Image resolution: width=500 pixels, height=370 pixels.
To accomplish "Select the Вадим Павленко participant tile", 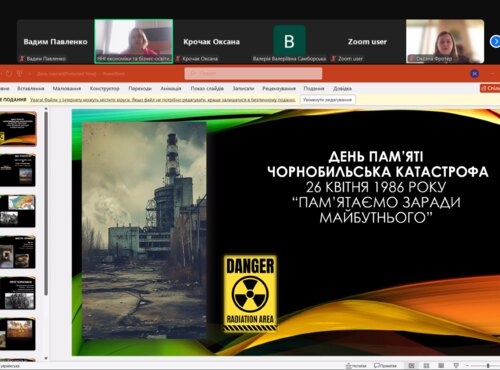I will pyautogui.click(x=55, y=41).
